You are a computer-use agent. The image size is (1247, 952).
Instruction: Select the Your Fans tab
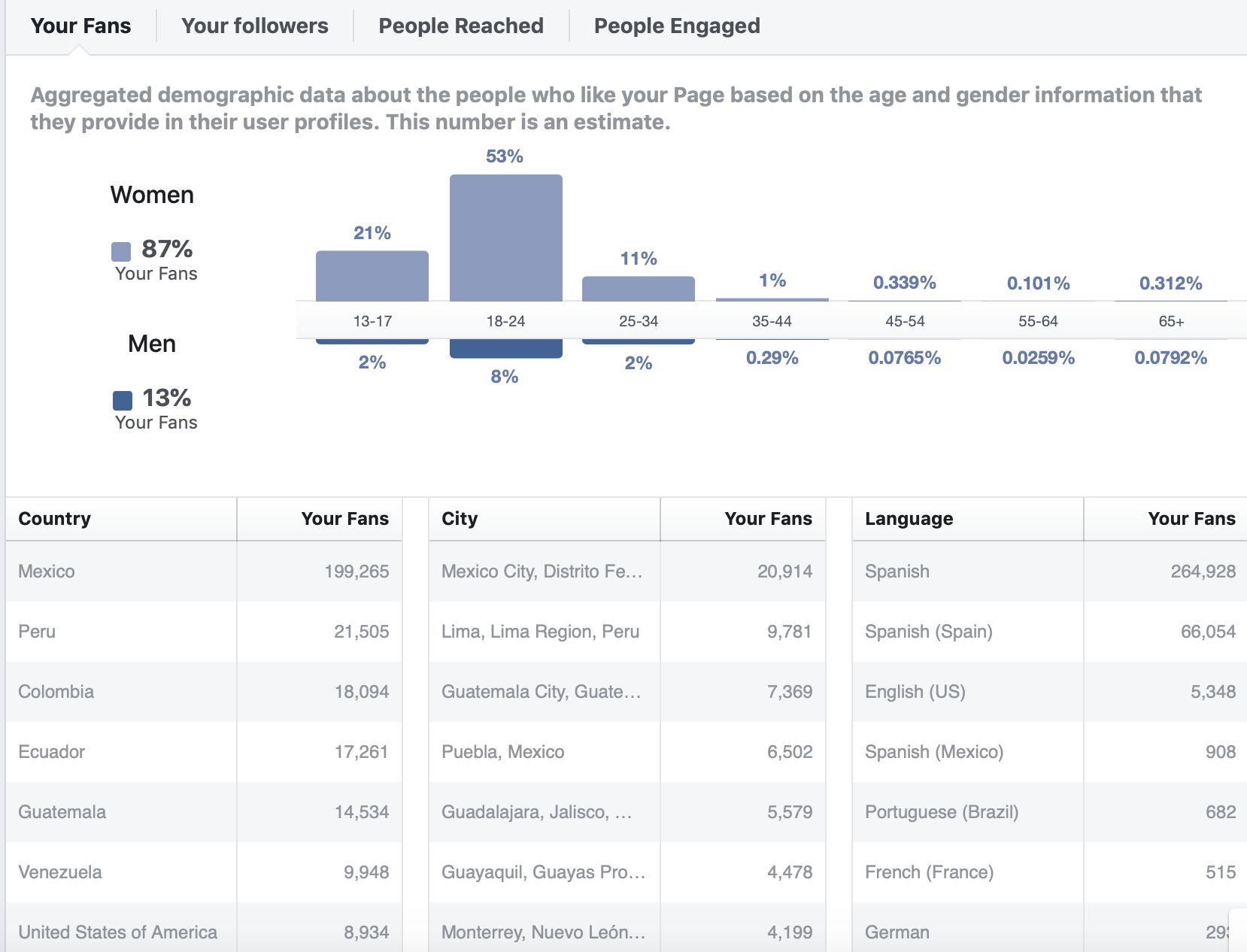point(80,26)
